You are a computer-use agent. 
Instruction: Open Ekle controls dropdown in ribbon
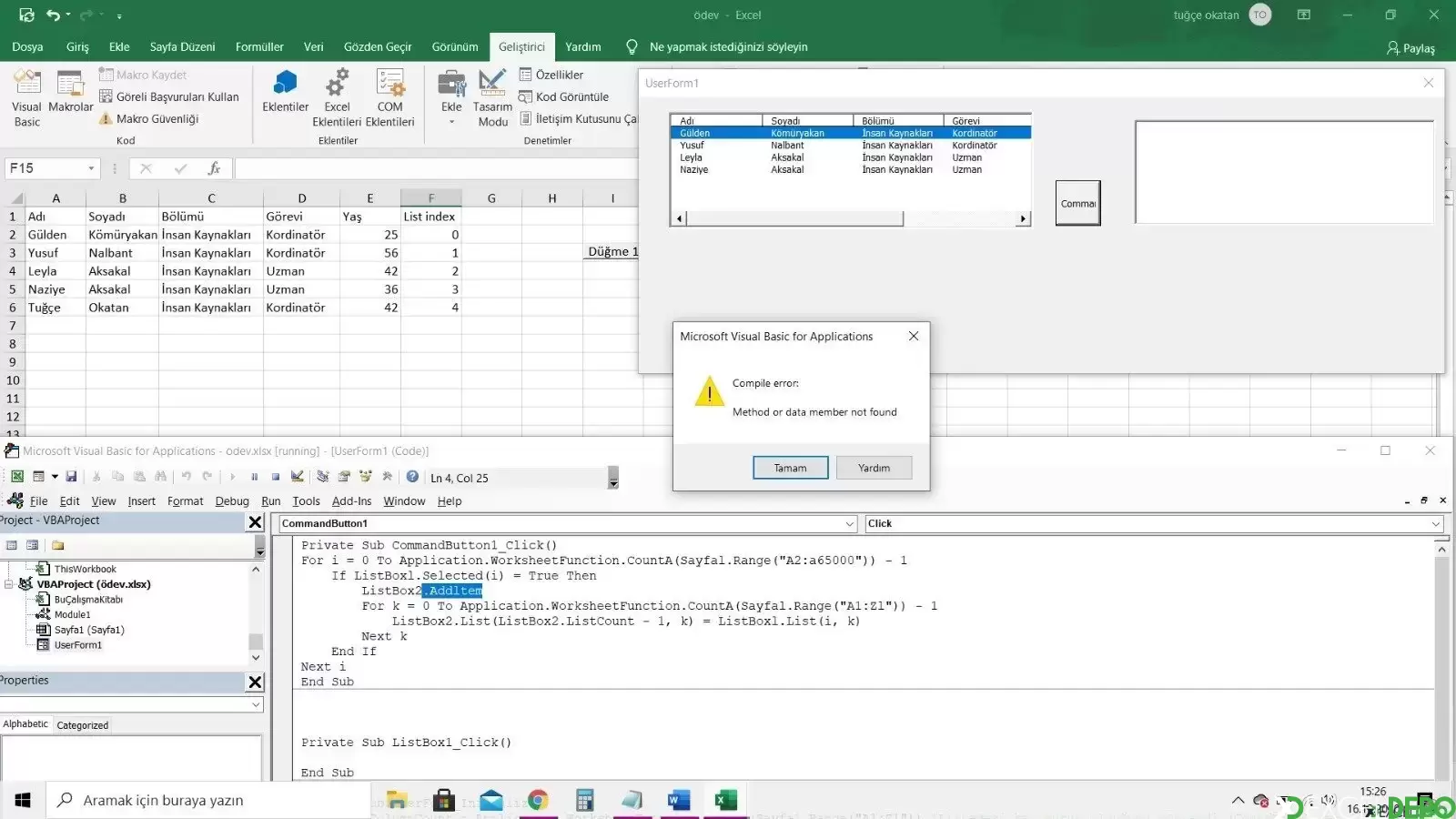click(451, 98)
